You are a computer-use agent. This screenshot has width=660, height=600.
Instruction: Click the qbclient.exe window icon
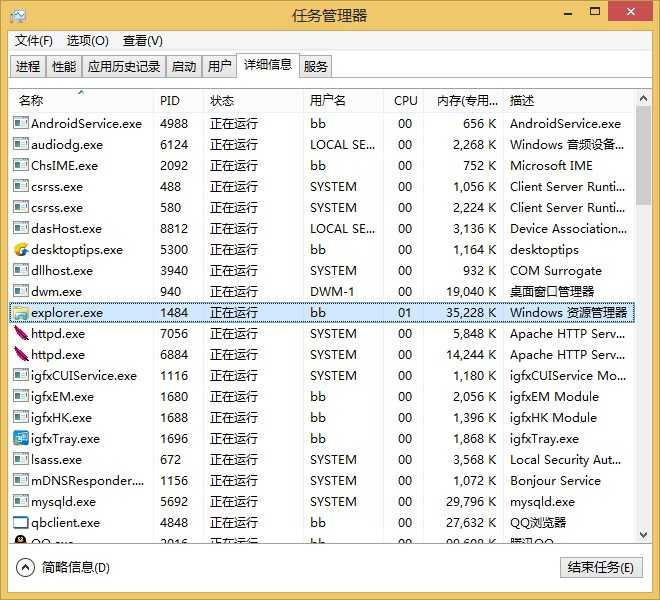(x=21, y=523)
